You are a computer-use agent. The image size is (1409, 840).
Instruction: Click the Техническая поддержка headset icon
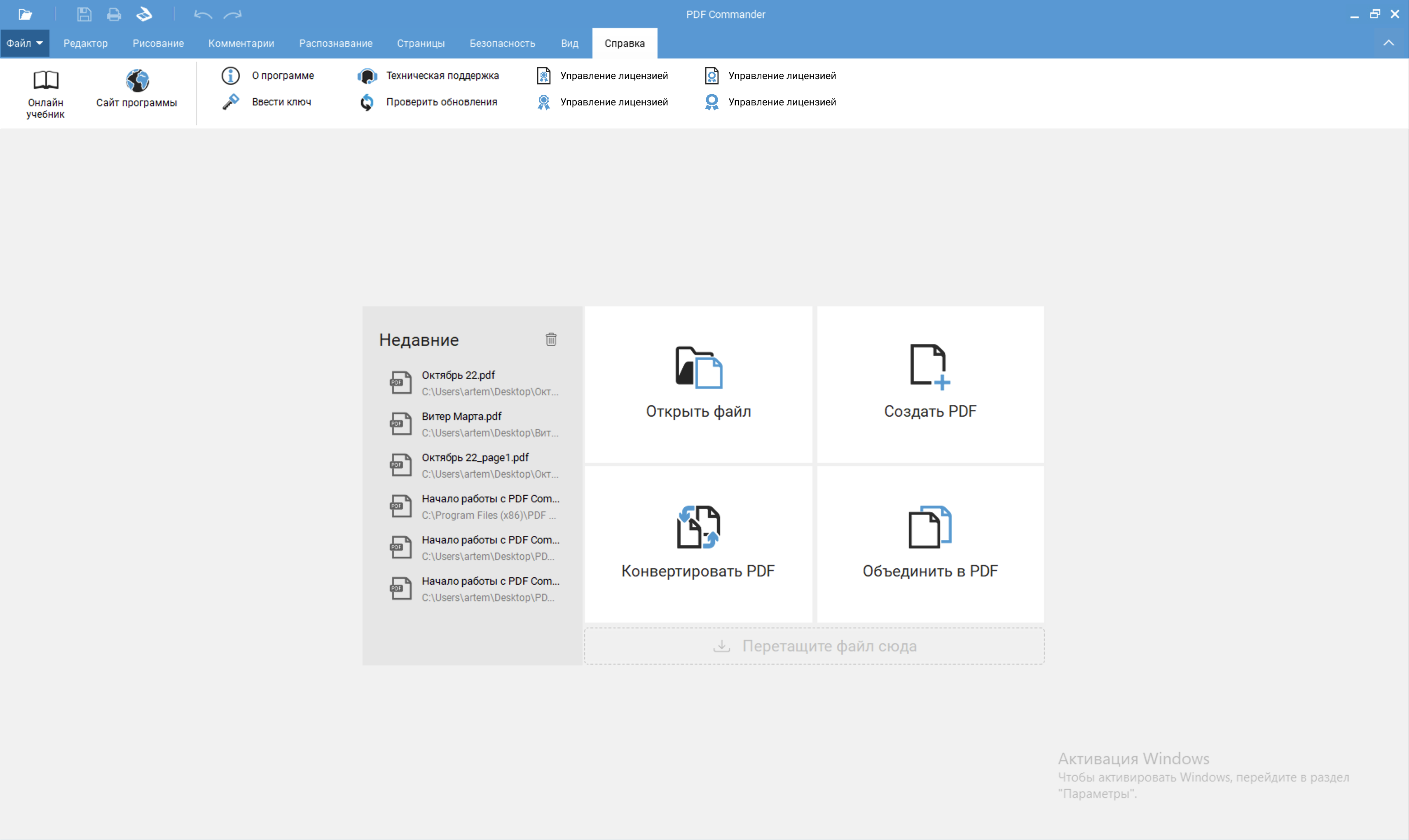pos(367,75)
